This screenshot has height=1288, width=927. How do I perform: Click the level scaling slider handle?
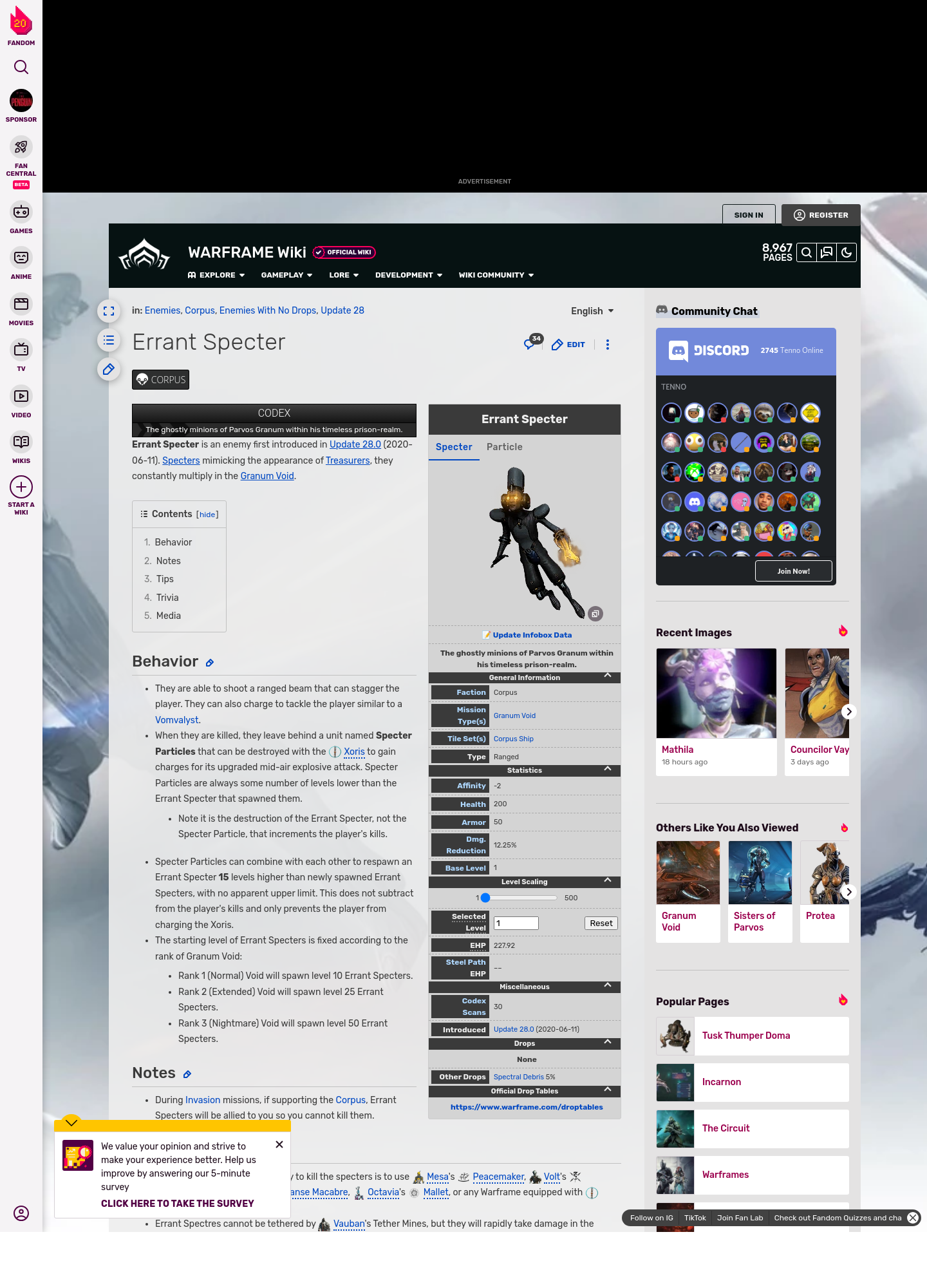tap(485, 898)
